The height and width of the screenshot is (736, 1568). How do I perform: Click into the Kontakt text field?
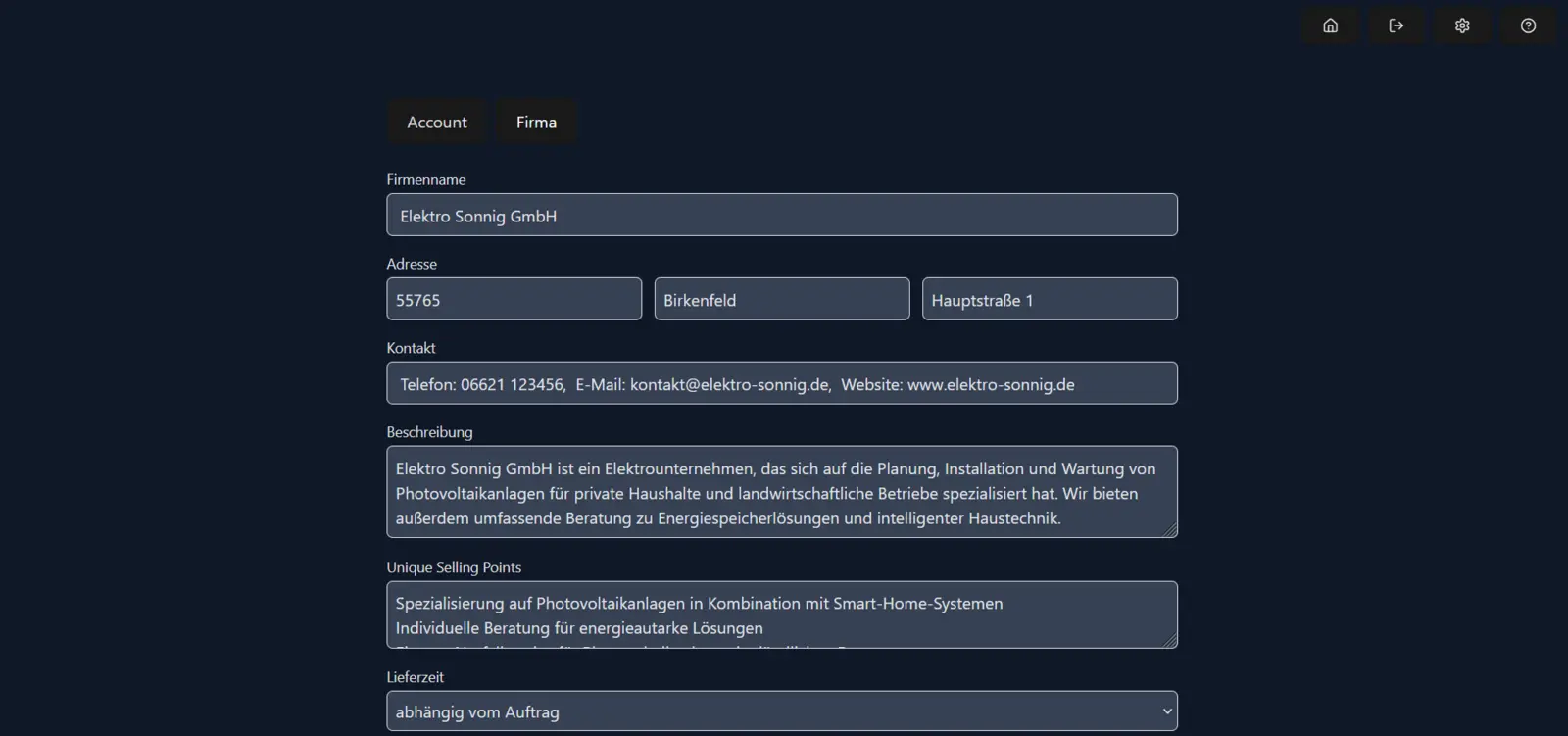pyautogui.click(x=781, y=383)
